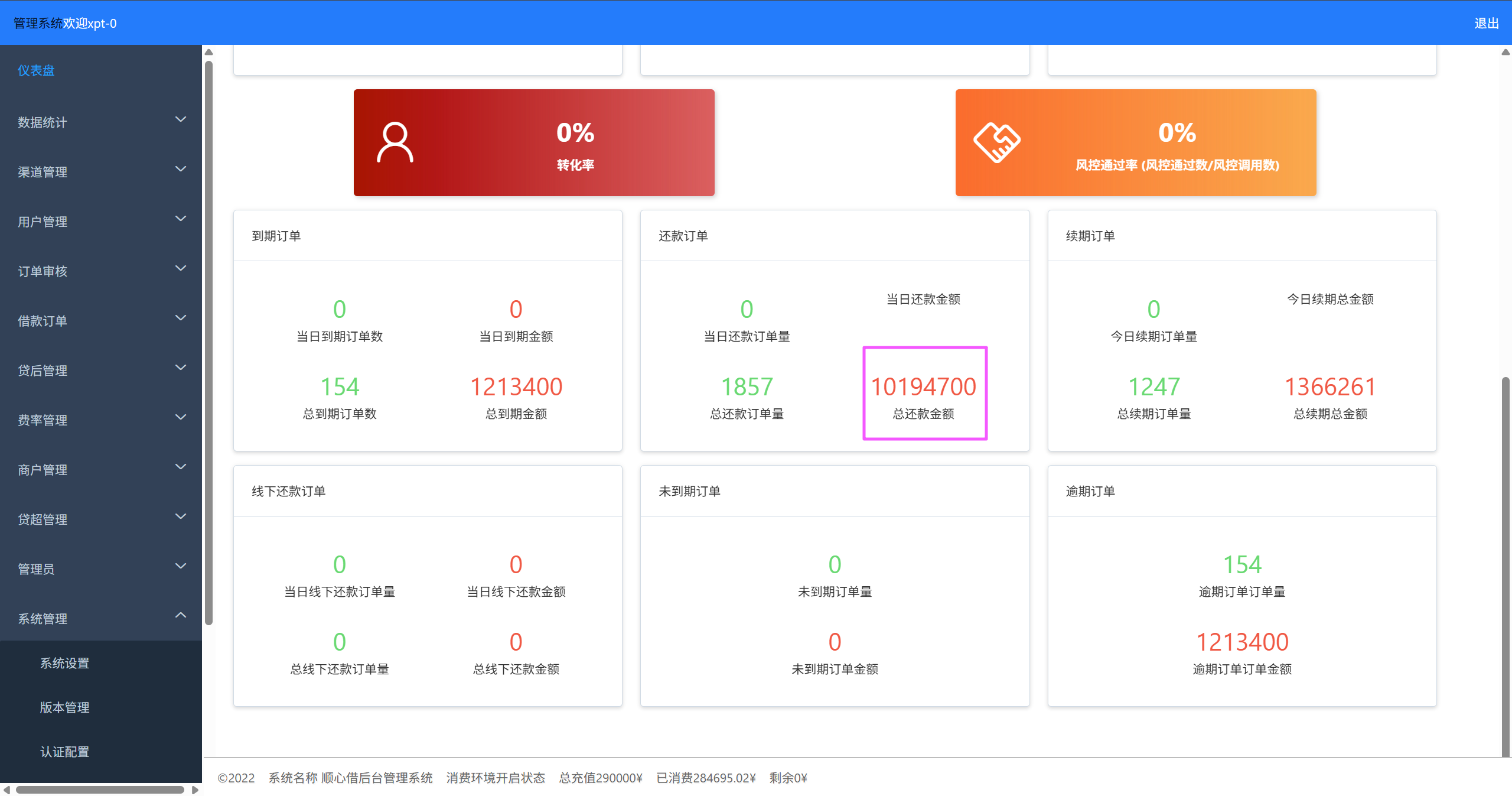Click the 当日还款金额 label
This screenshot has width=1512, height=796.
923,299
